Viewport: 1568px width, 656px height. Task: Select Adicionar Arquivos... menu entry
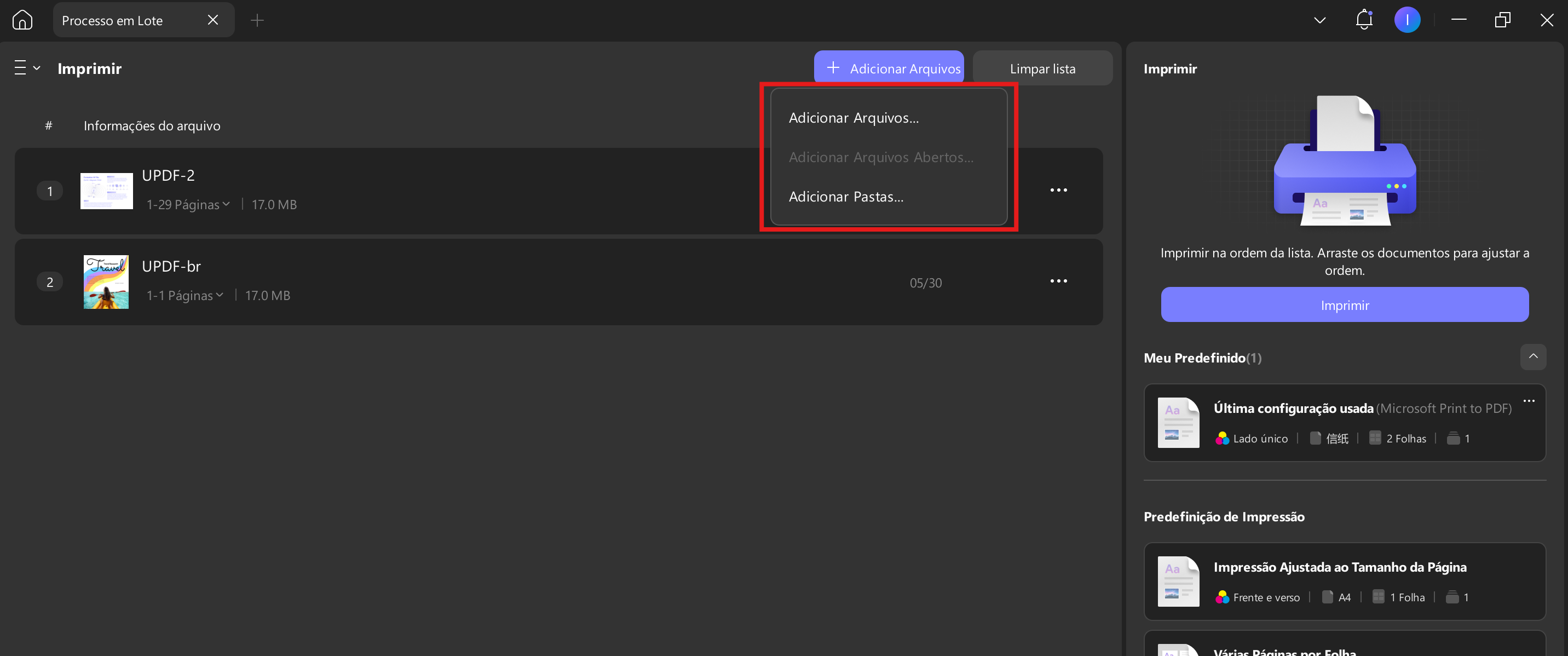(889, 118)
